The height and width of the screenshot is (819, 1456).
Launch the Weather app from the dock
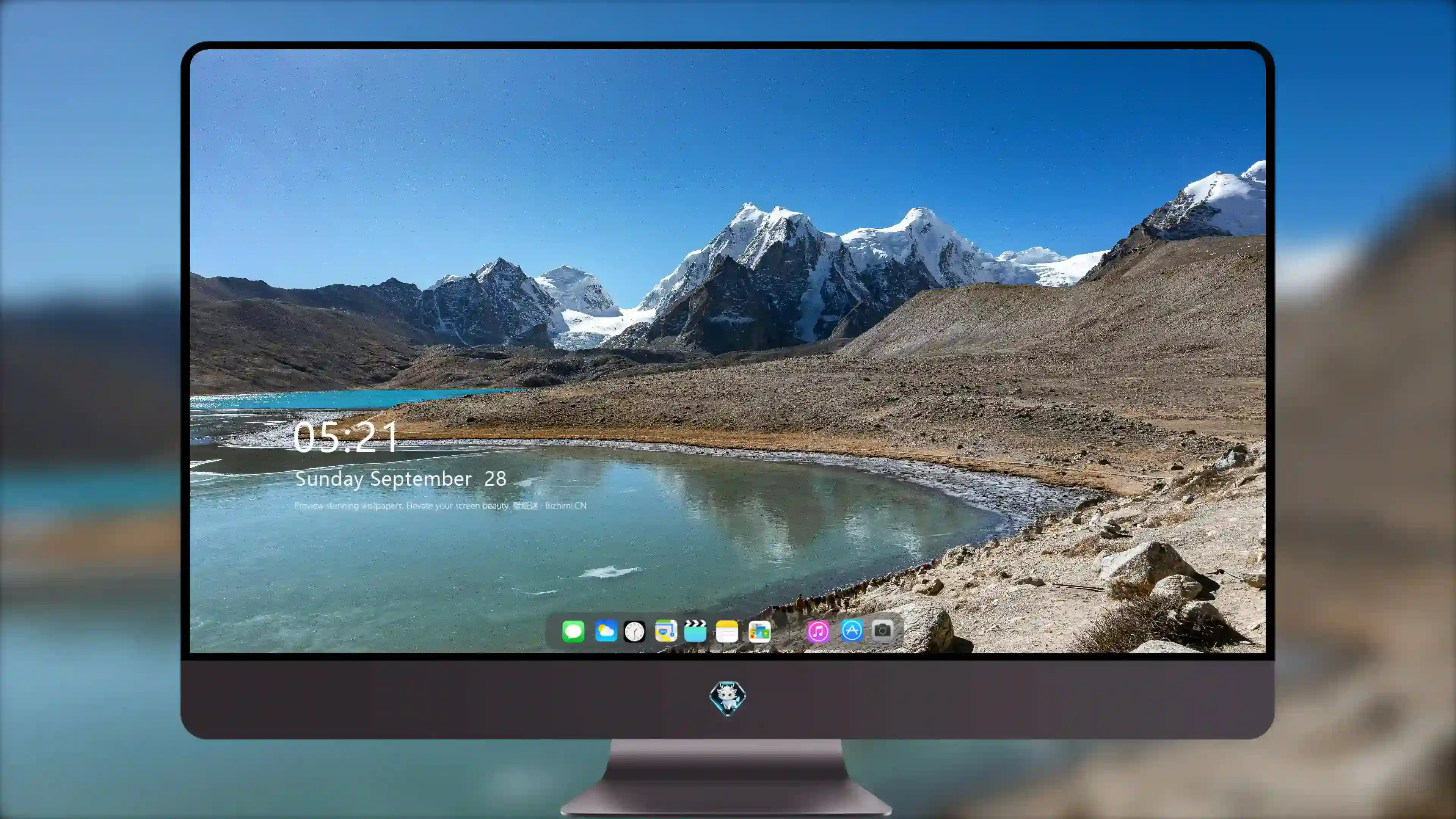tap(606, 631)
